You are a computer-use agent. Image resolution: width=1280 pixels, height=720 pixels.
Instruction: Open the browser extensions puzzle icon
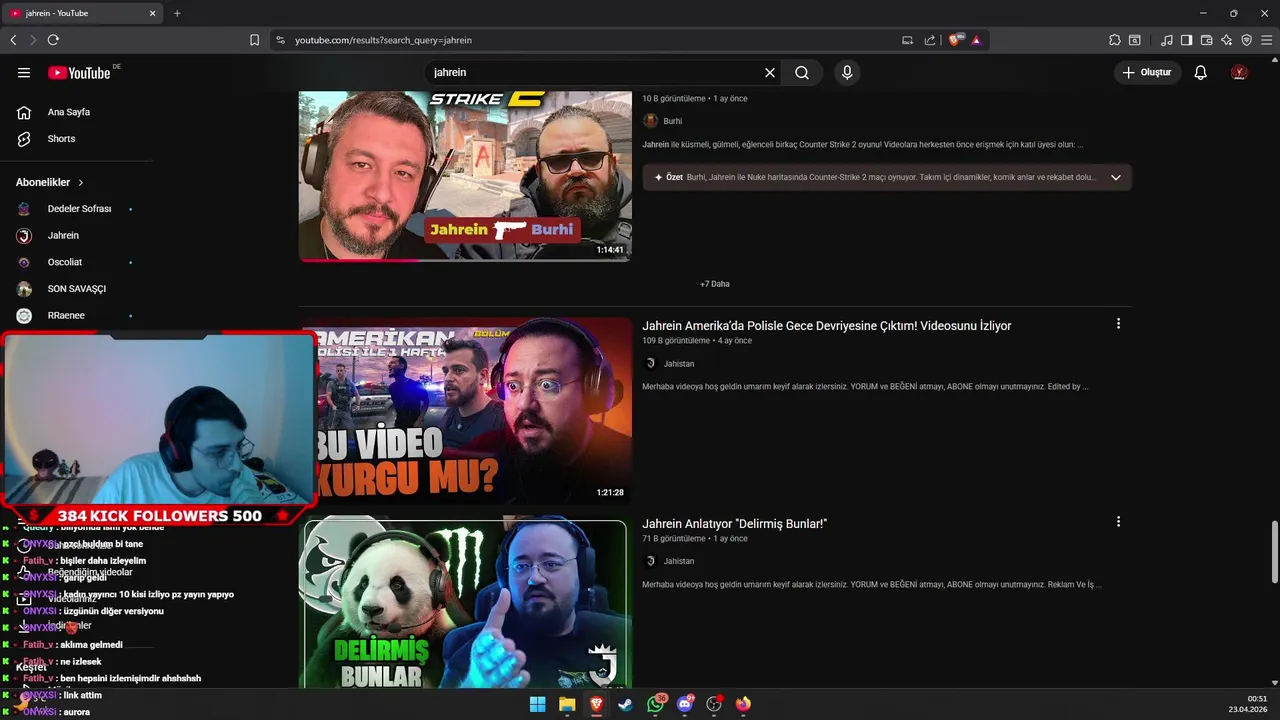click(x=1115, y=40)
